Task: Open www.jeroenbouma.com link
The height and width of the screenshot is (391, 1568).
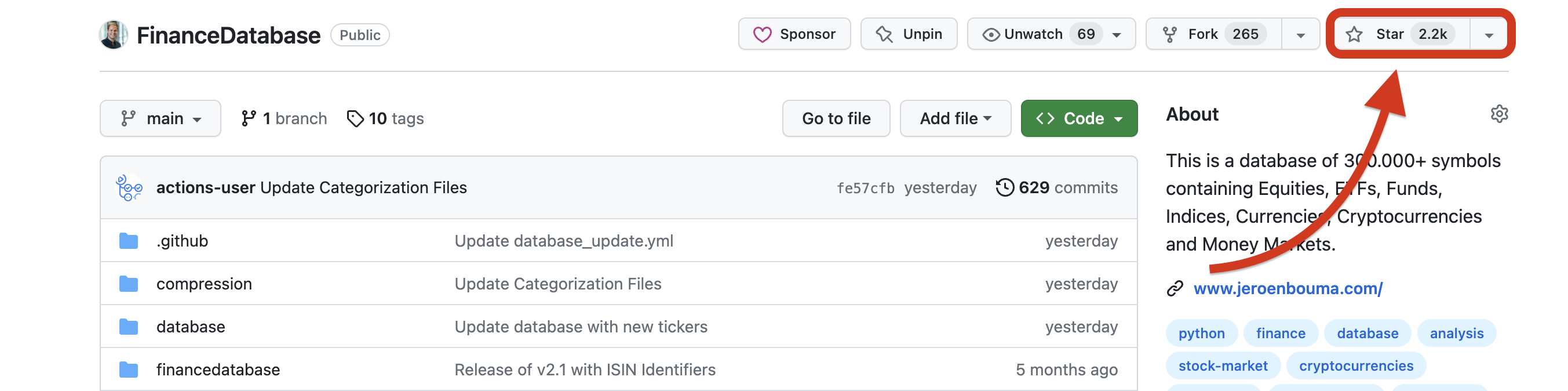Action: click(1288, 288)
